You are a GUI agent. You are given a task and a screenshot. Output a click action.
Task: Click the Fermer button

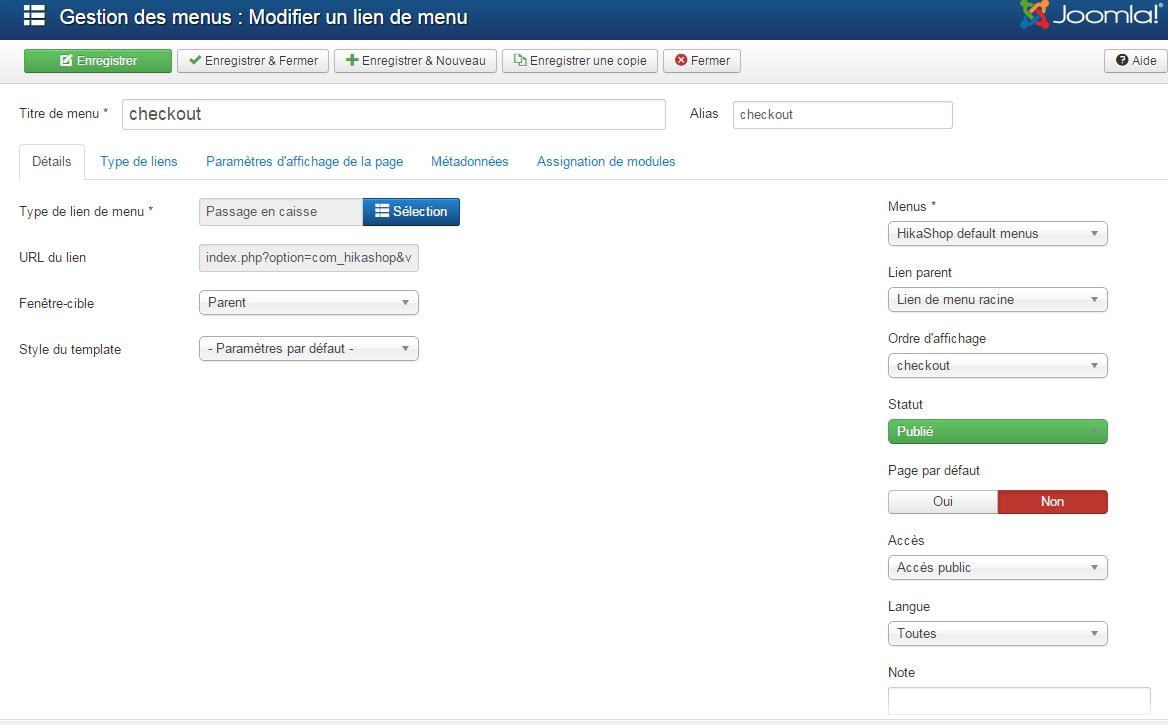click(702, 60)
